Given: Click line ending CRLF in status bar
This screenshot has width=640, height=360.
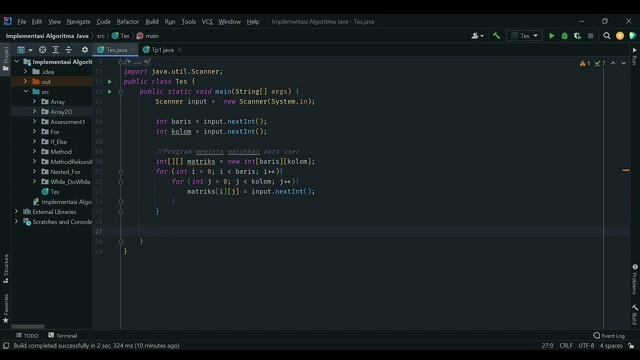Looking at the screenshot, I should click(x=566, y=346).
